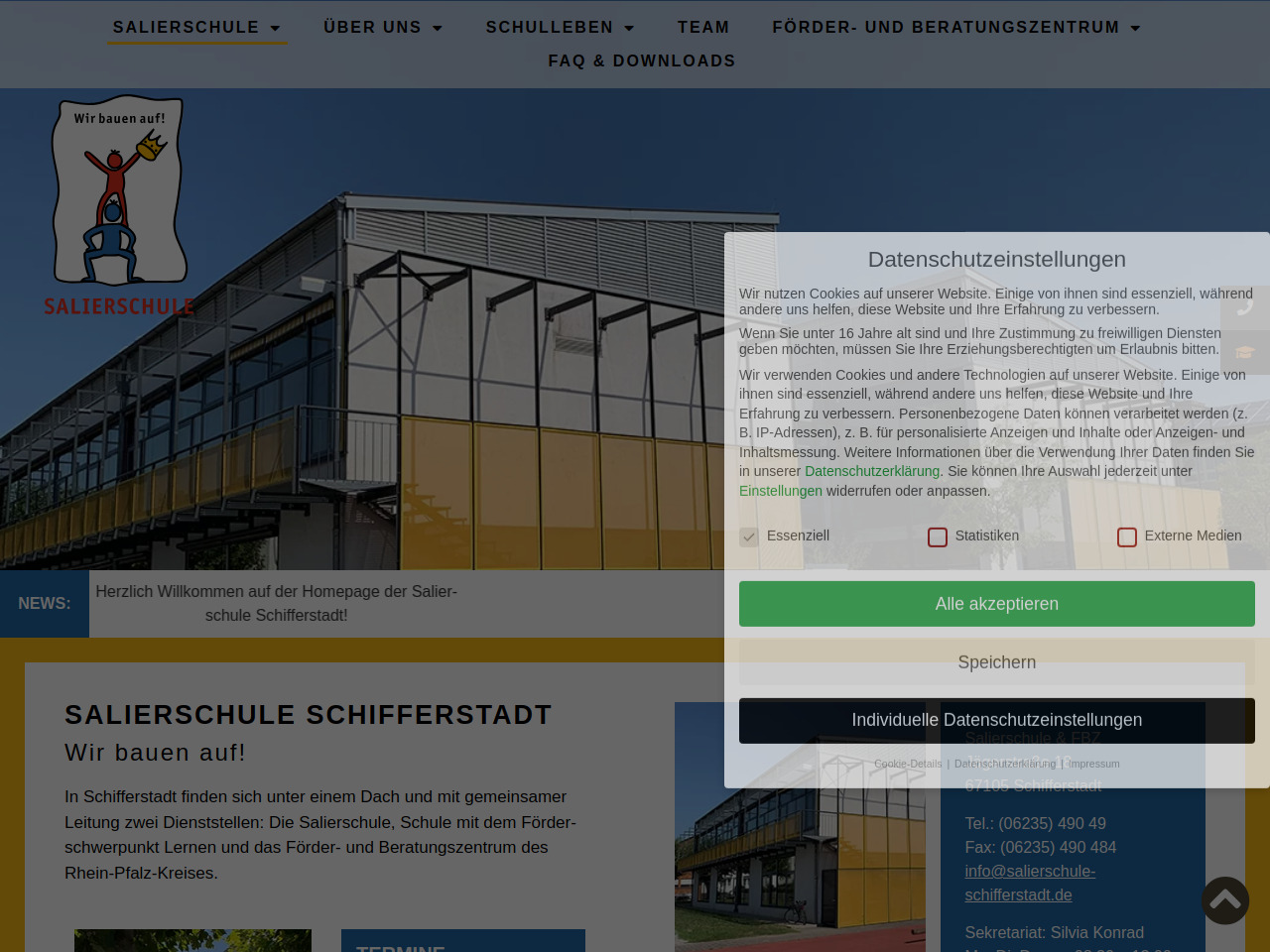The width and height of the screenshot is (1270, 952).
Task: Open Förder- und Beratungszentrum dropdown
Action: (956, 28)
